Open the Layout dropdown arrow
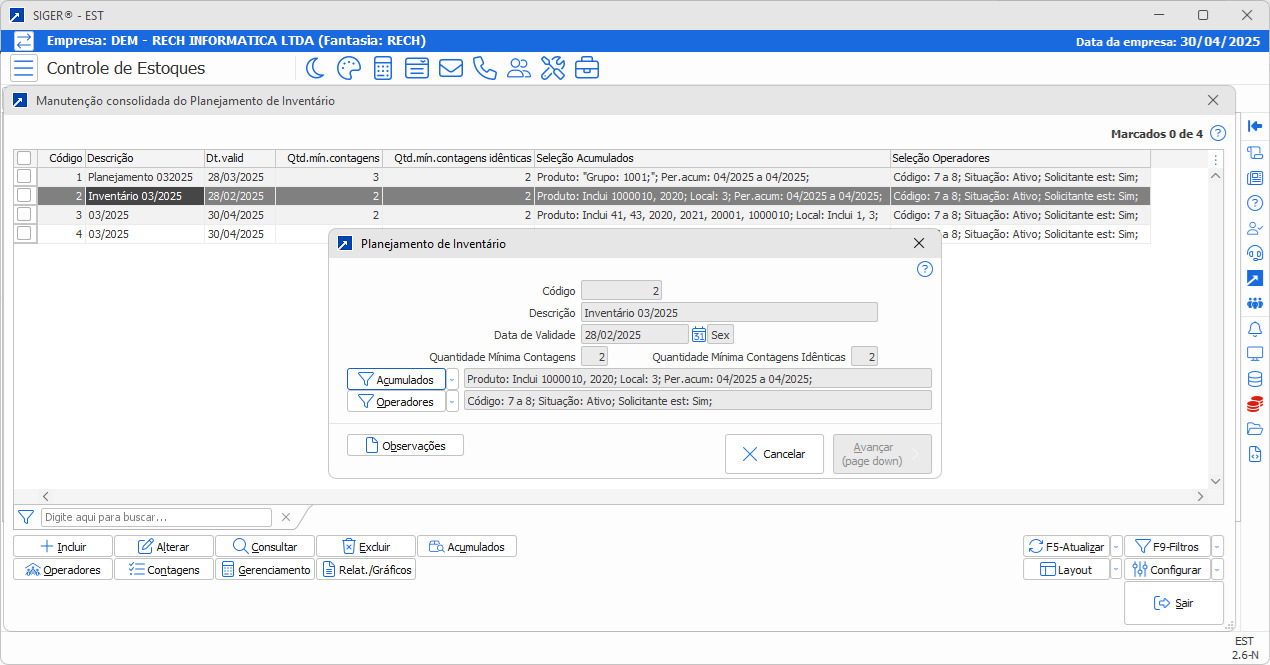Viewport: 1270px width, 665px height. tap(1116, 570)
